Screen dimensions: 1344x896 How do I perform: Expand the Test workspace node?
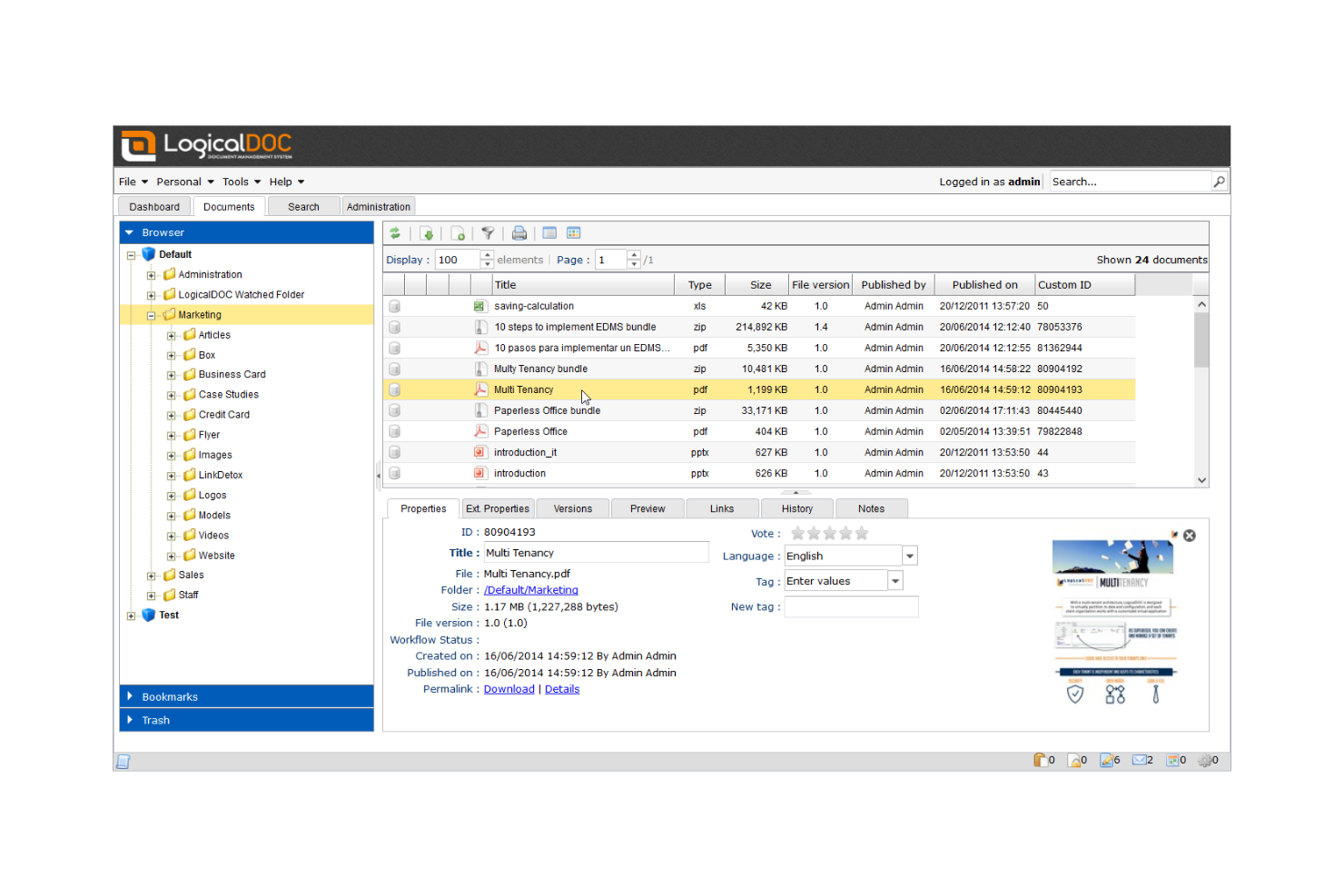coord(131,616)
